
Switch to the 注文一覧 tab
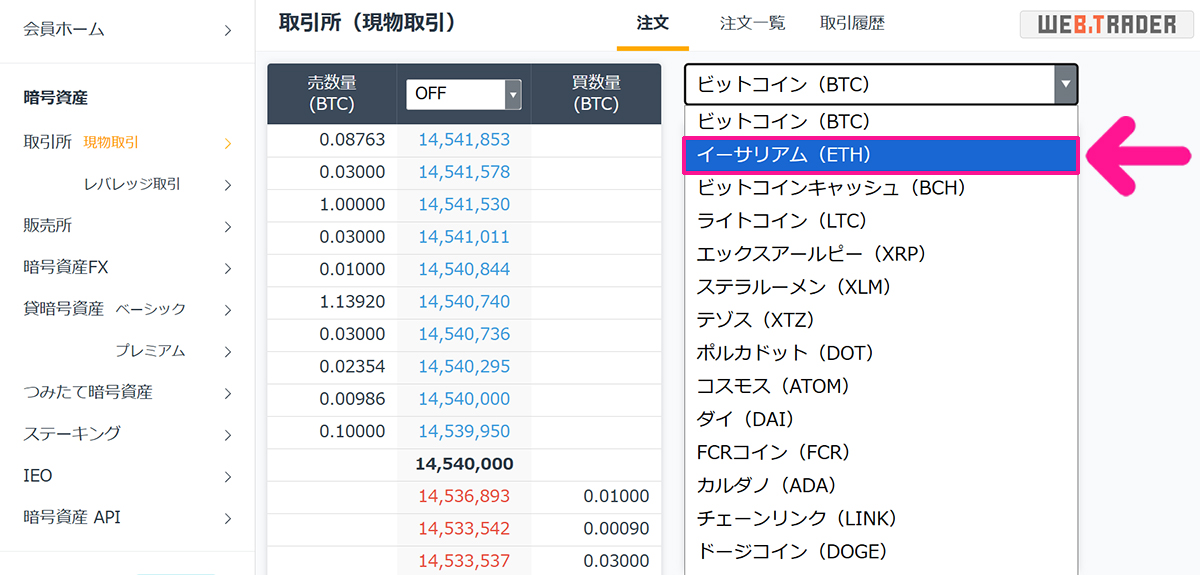click(x=752, y=23)
